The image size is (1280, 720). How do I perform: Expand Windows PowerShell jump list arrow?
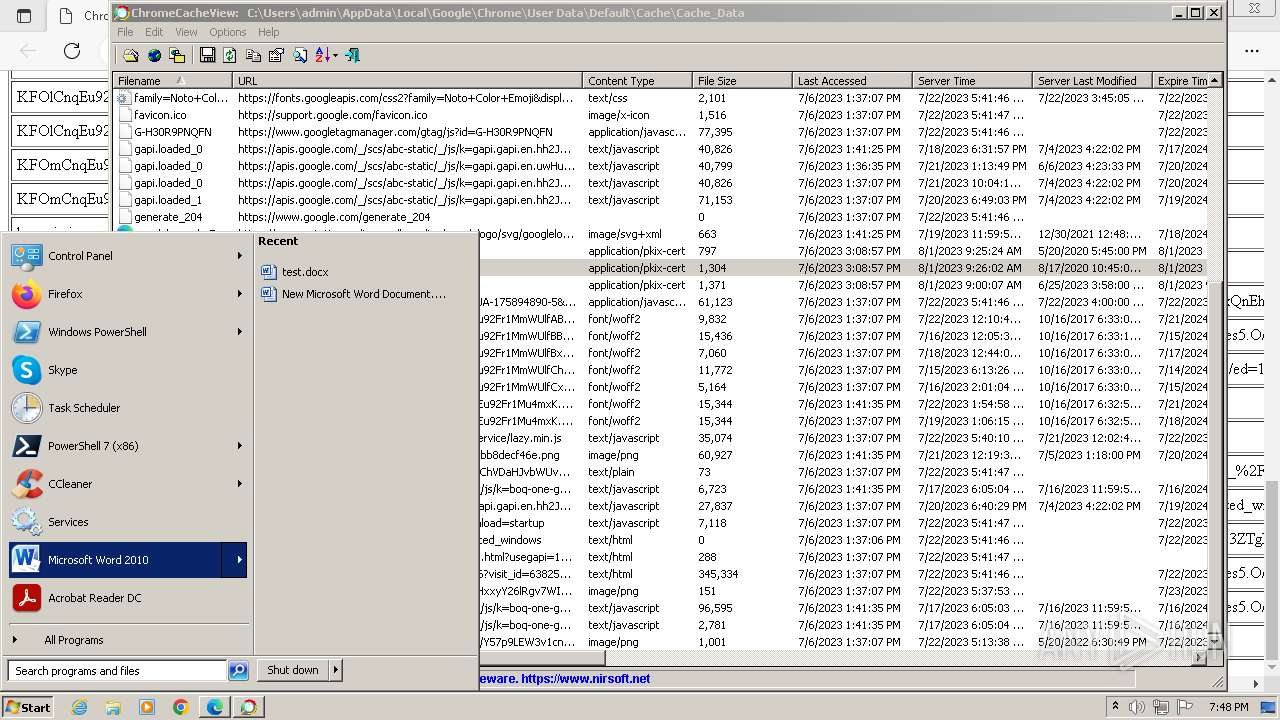[239, 332]
